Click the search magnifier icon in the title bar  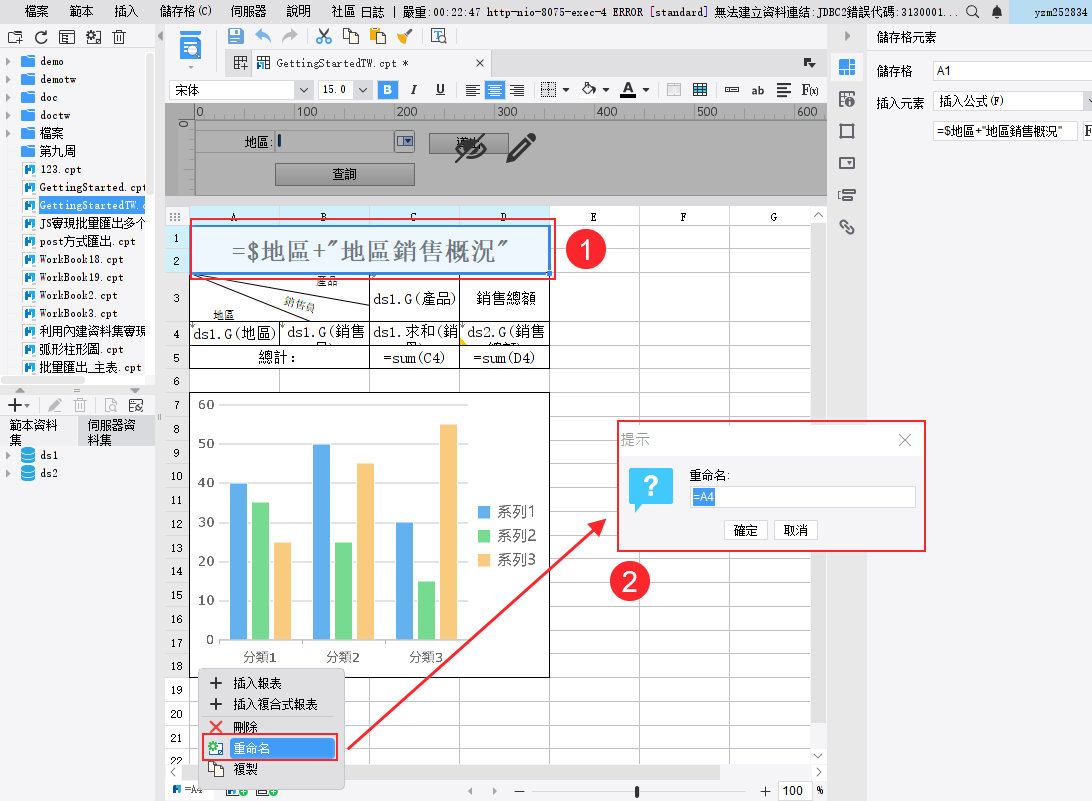point(973,12)
